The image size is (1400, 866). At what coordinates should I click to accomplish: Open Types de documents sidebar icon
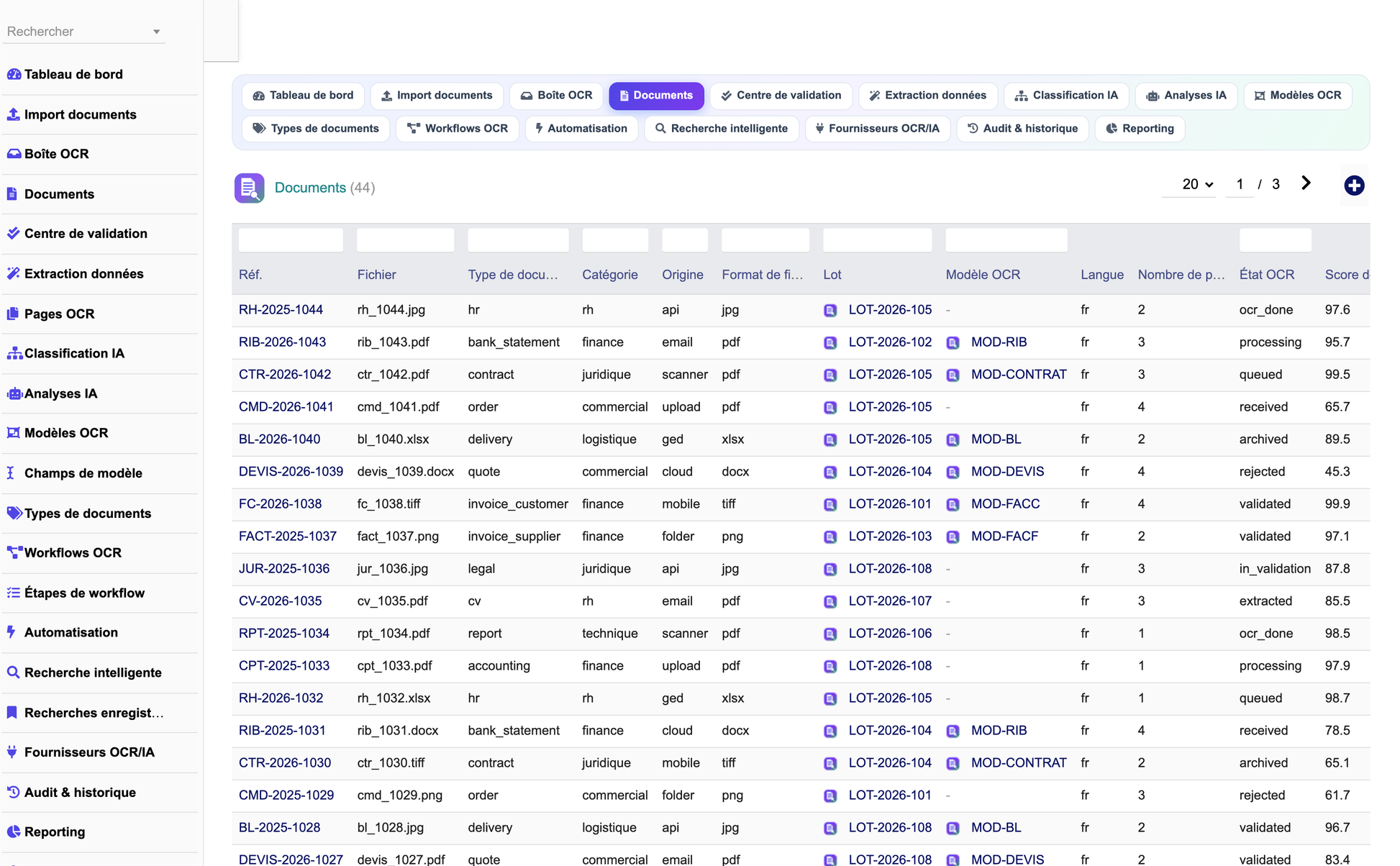tap(14, 513)
